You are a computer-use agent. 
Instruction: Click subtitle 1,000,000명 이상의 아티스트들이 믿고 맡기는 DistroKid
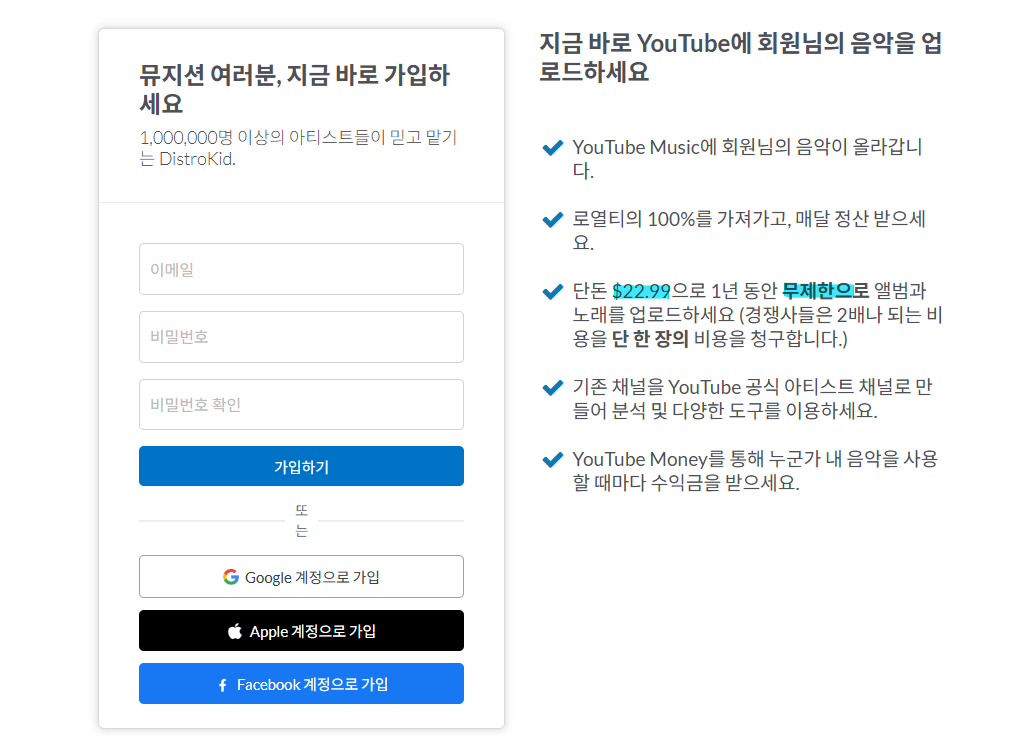click(298, 148)
